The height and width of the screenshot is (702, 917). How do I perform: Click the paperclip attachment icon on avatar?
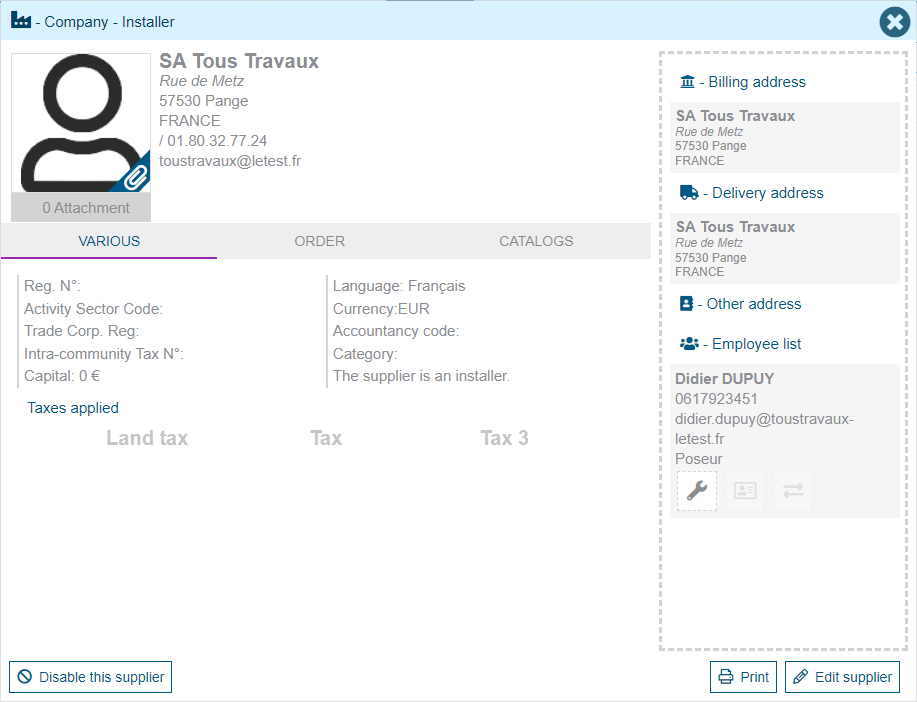click(135, 177)
